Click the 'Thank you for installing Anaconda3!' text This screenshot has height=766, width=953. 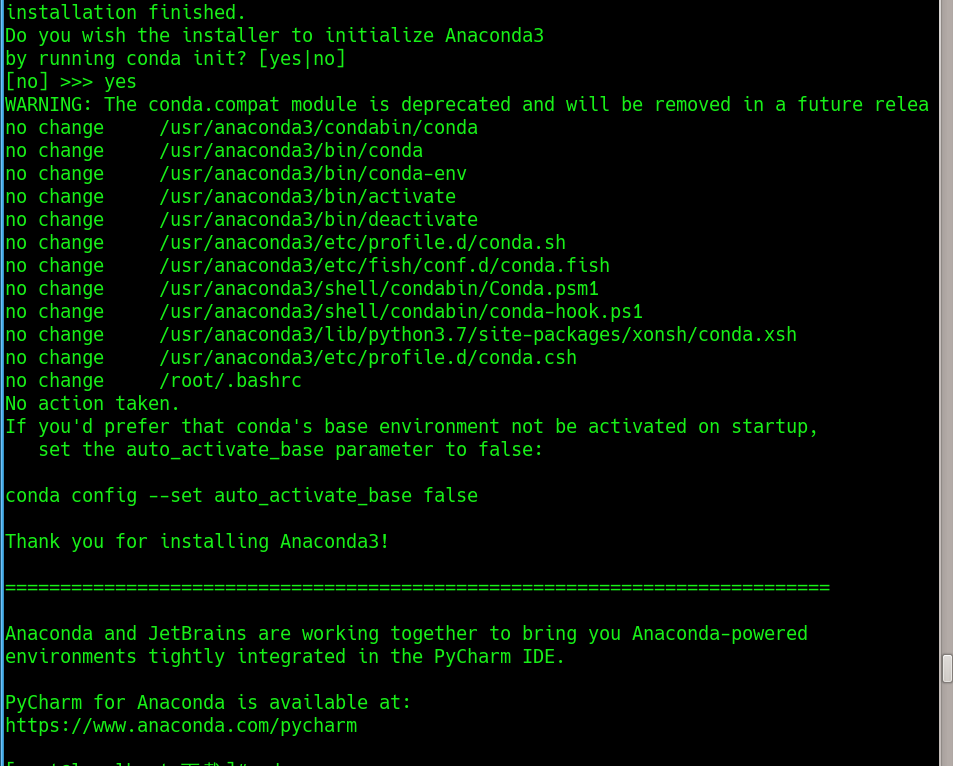point(197,542)
